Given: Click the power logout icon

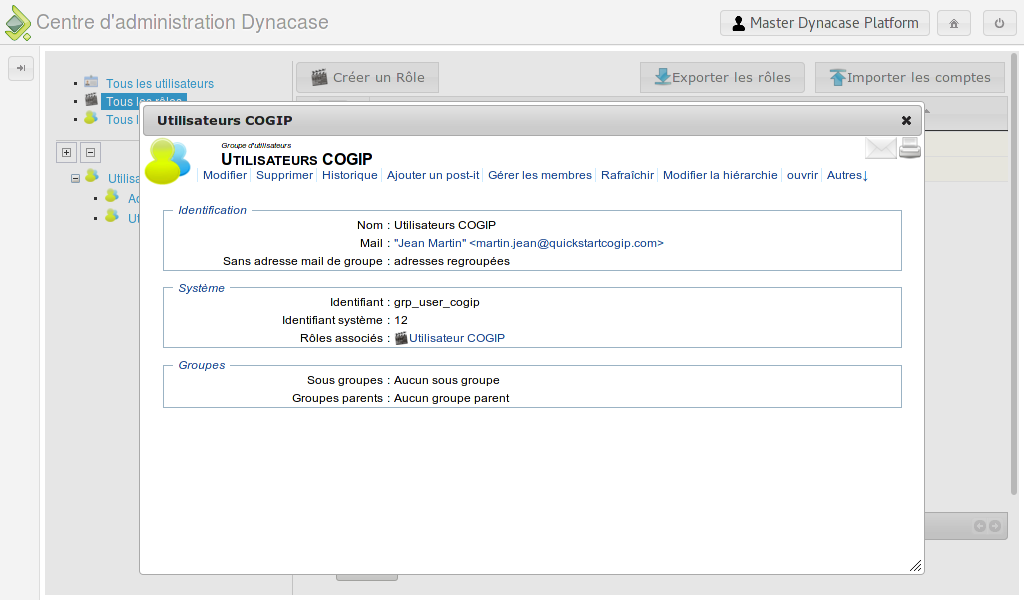Looking at the screenshot, I should (999, 24).
